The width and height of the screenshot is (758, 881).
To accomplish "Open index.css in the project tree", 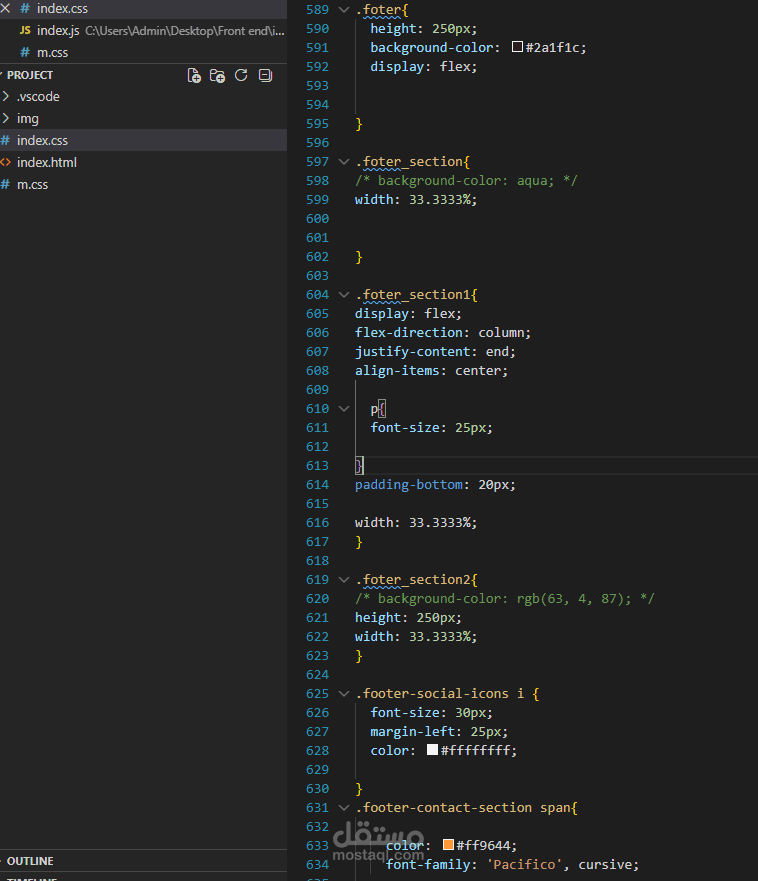I will pos(143,140).
